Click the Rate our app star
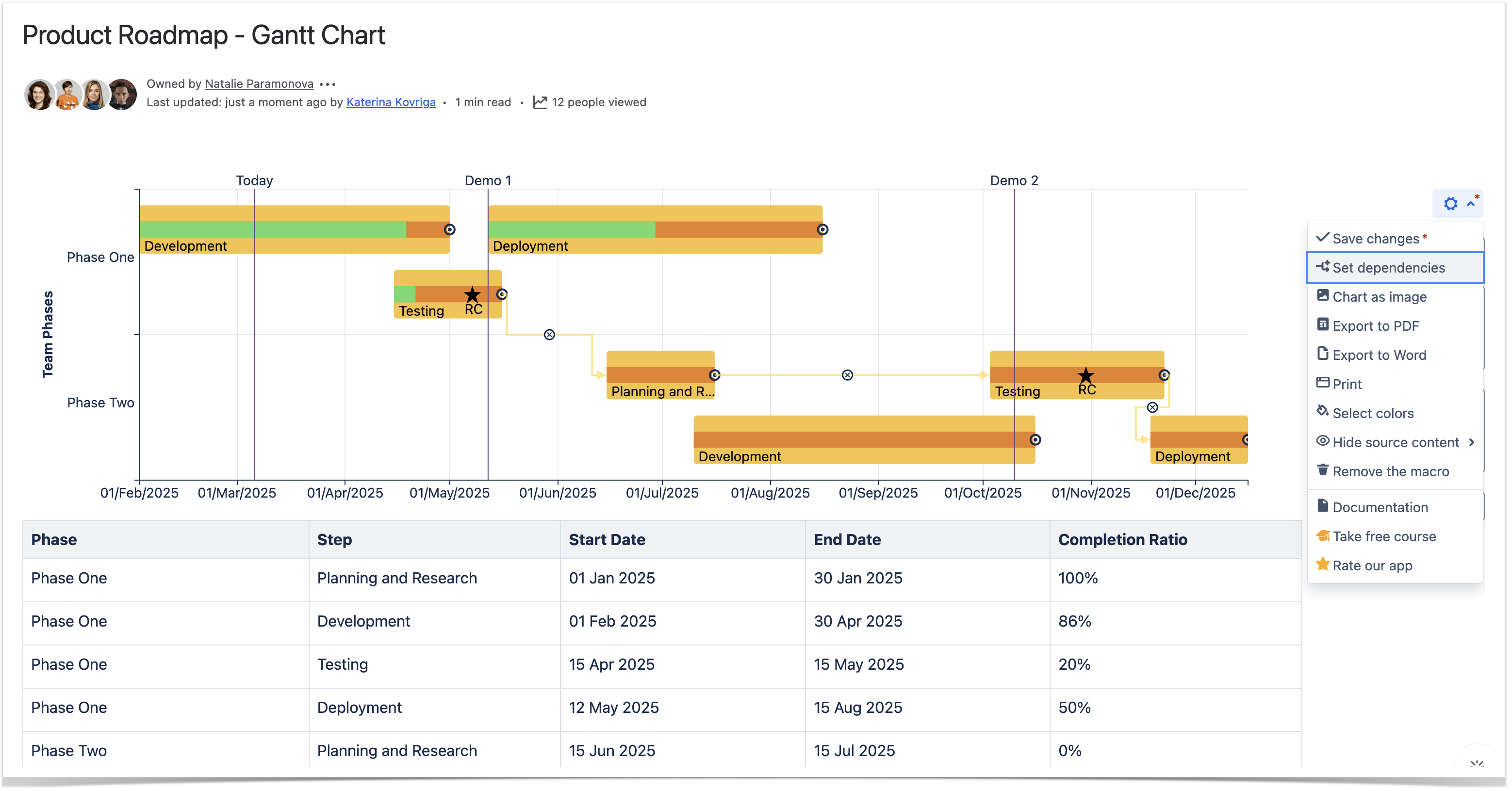The height and width of the screenshot is (791, 1512). [x=1322, y=565]
